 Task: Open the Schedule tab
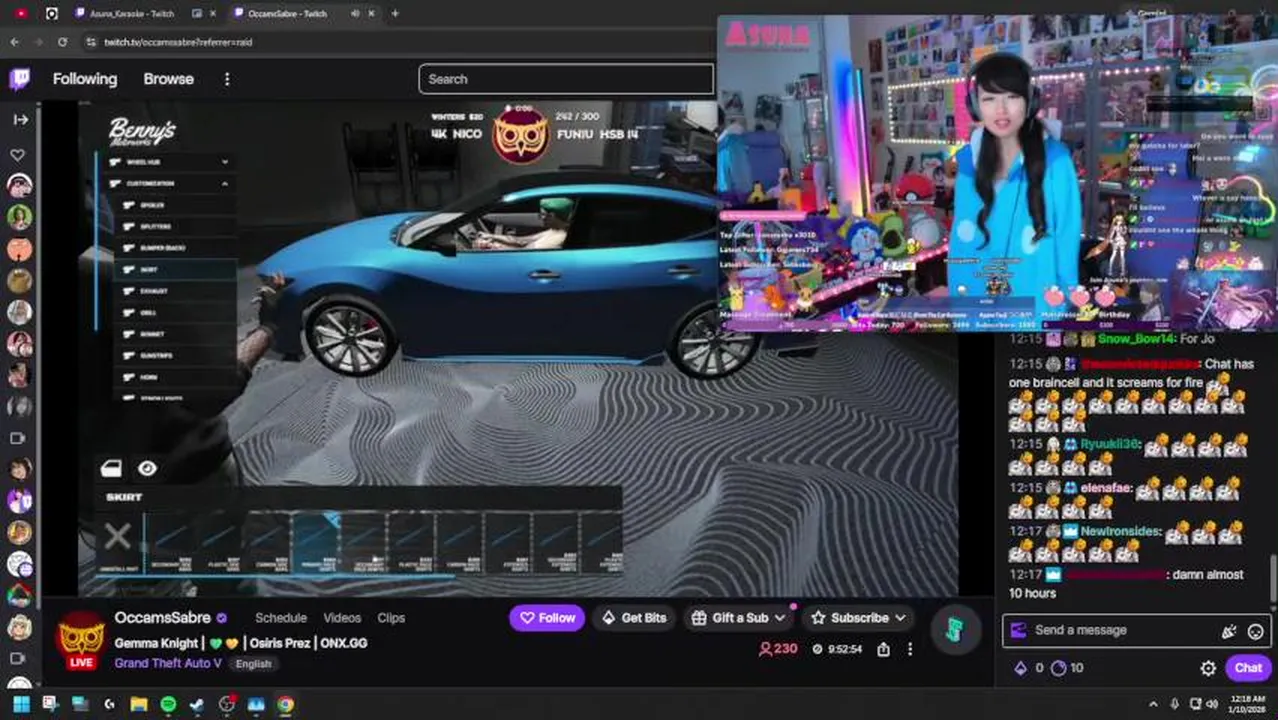281,618
